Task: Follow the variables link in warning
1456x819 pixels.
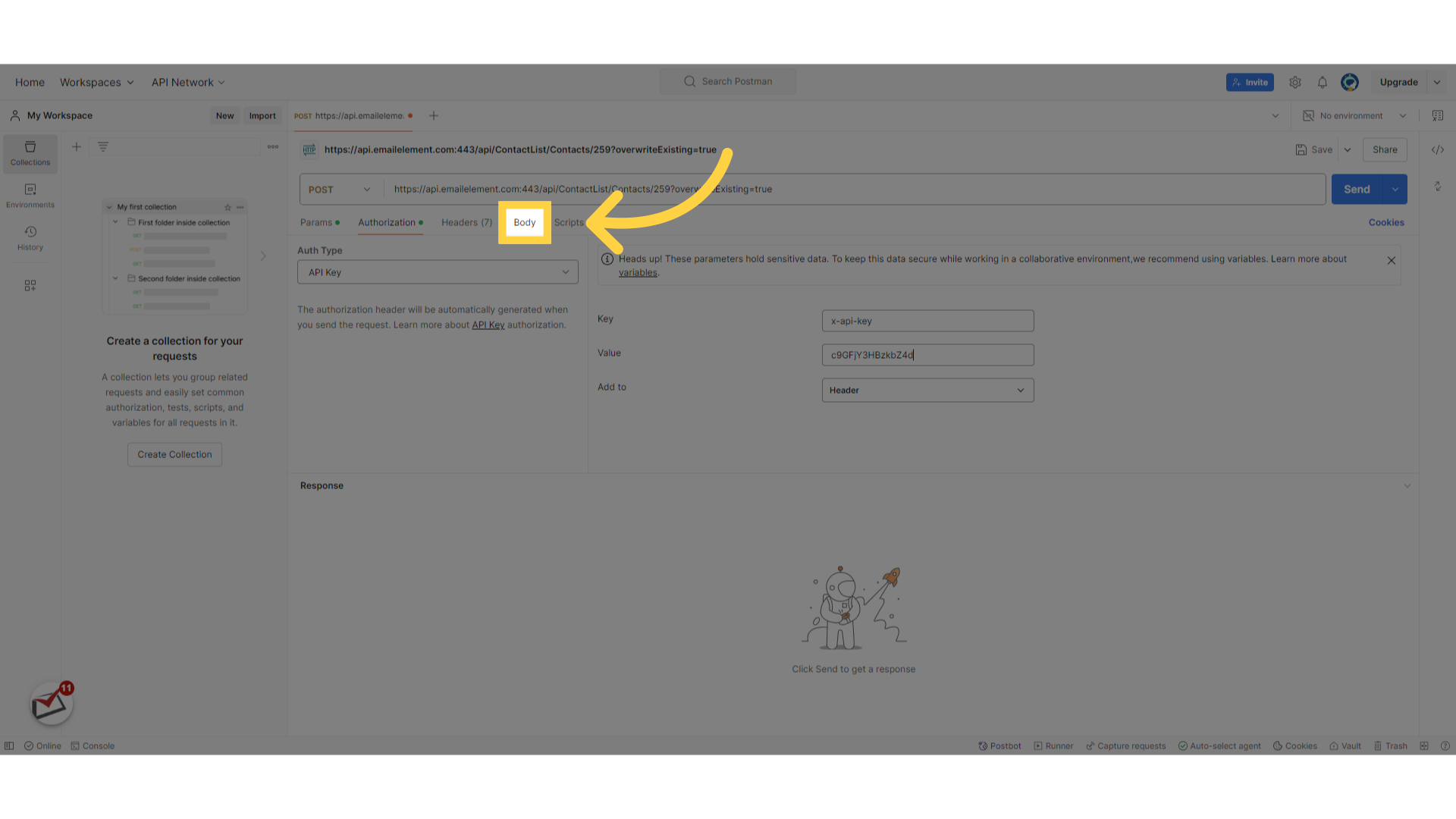Action: tap(638, 273)
